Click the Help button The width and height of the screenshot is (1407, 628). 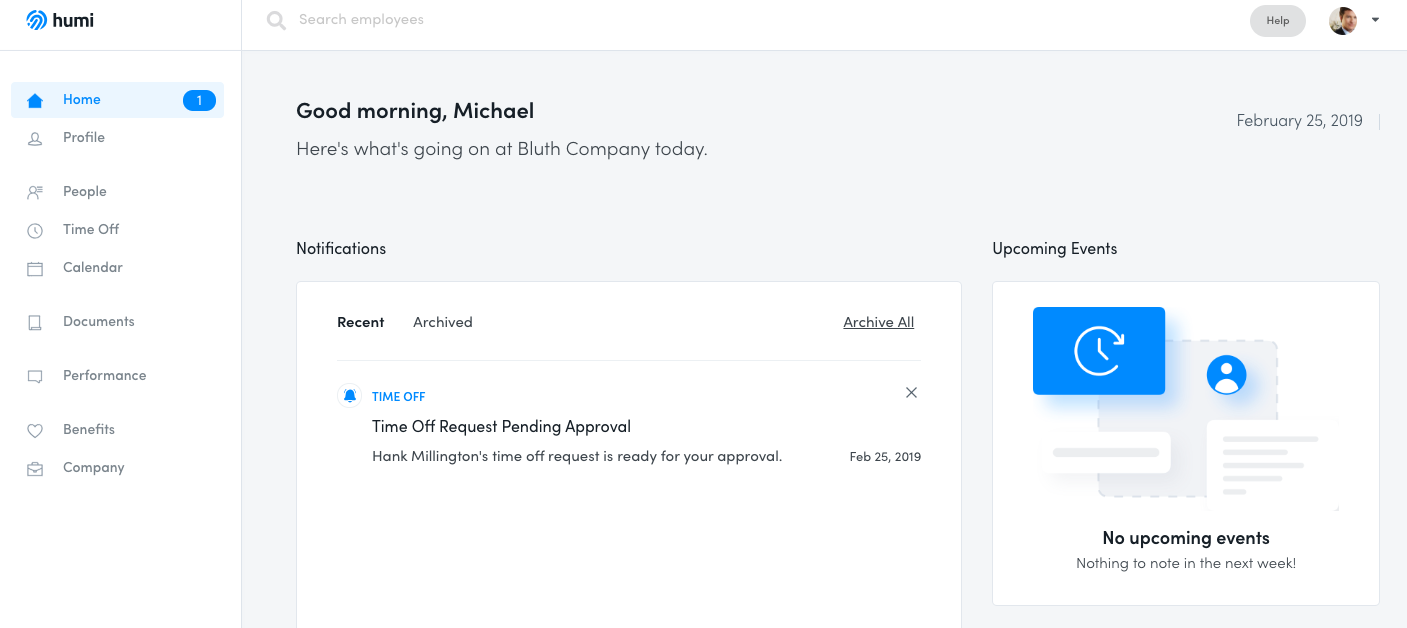1278,20
